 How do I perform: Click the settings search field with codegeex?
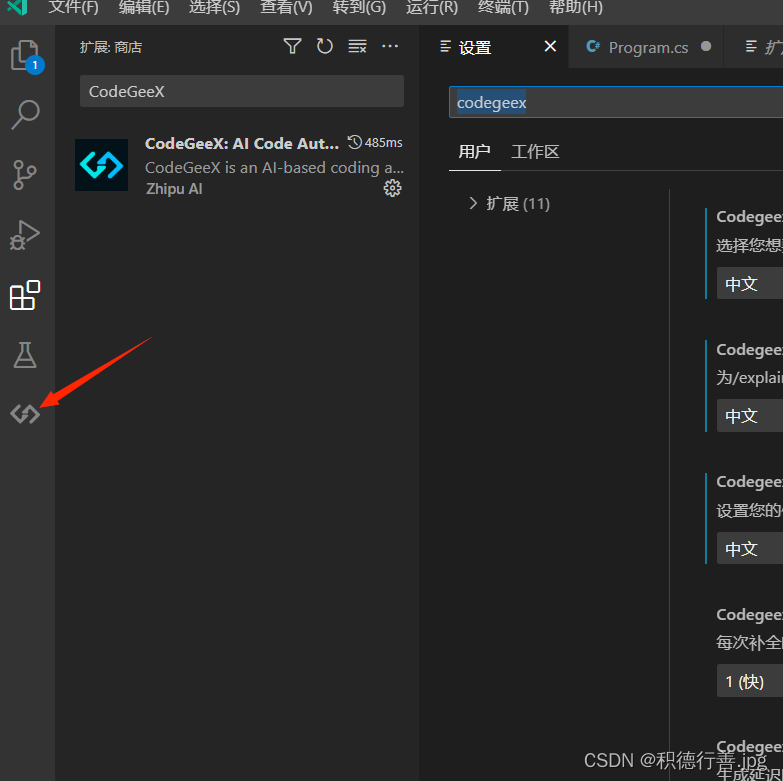click(x=616, y=102)
